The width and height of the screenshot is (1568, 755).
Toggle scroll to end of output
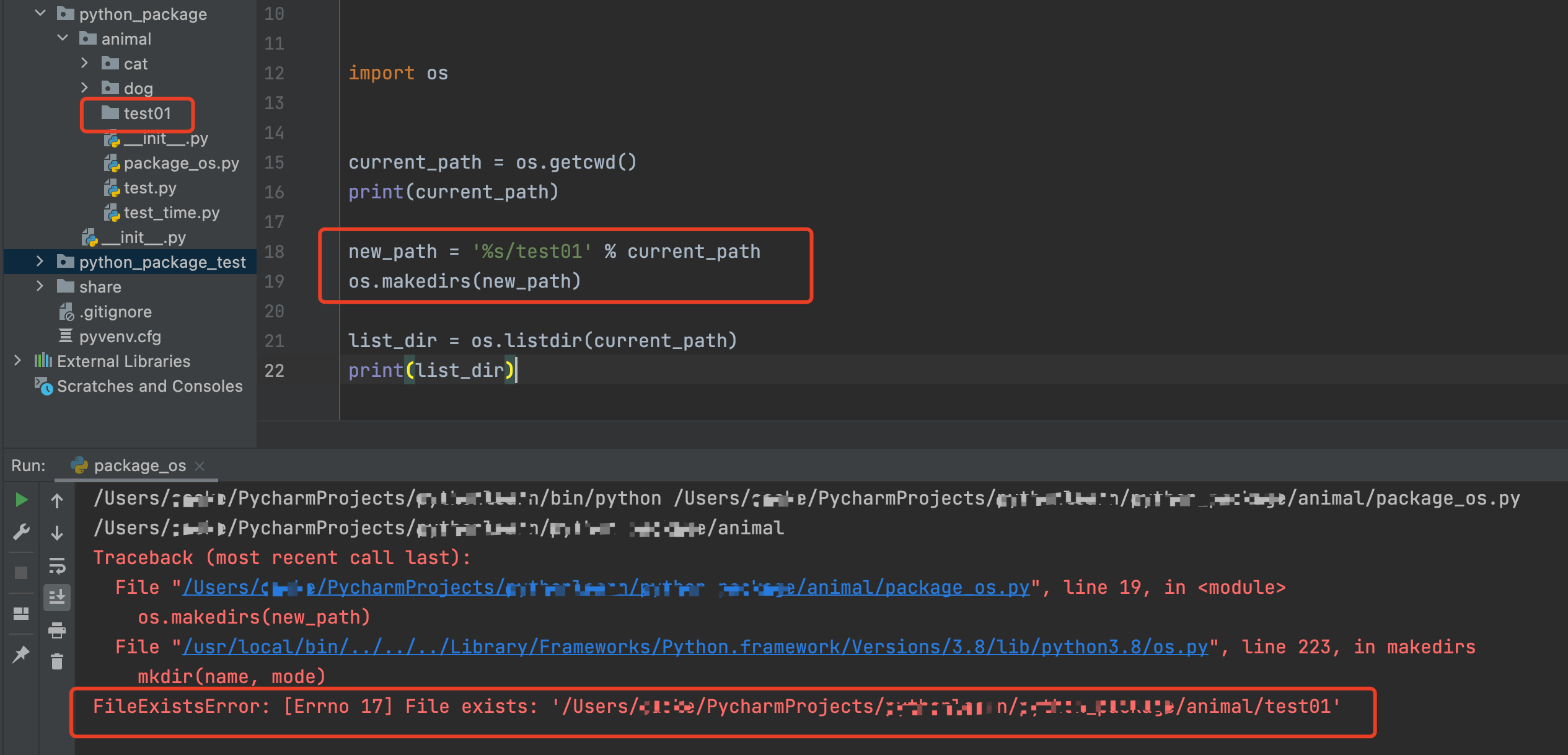pos(57,597)
